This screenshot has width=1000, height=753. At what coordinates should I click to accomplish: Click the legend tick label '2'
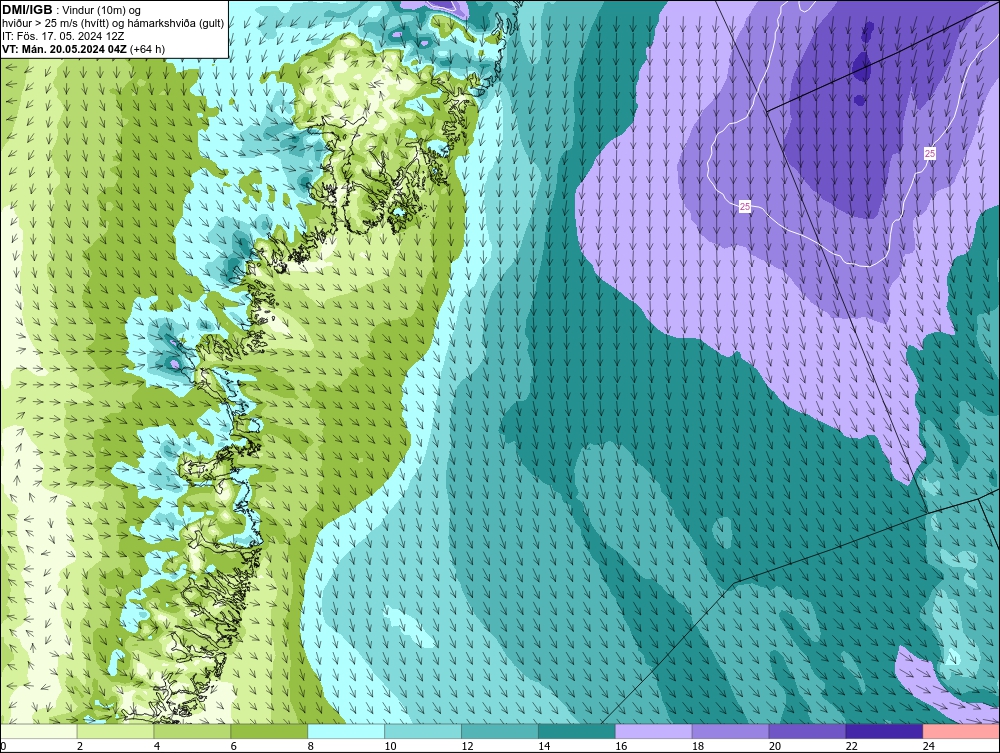pyautogui.click(x=80, y=746)
